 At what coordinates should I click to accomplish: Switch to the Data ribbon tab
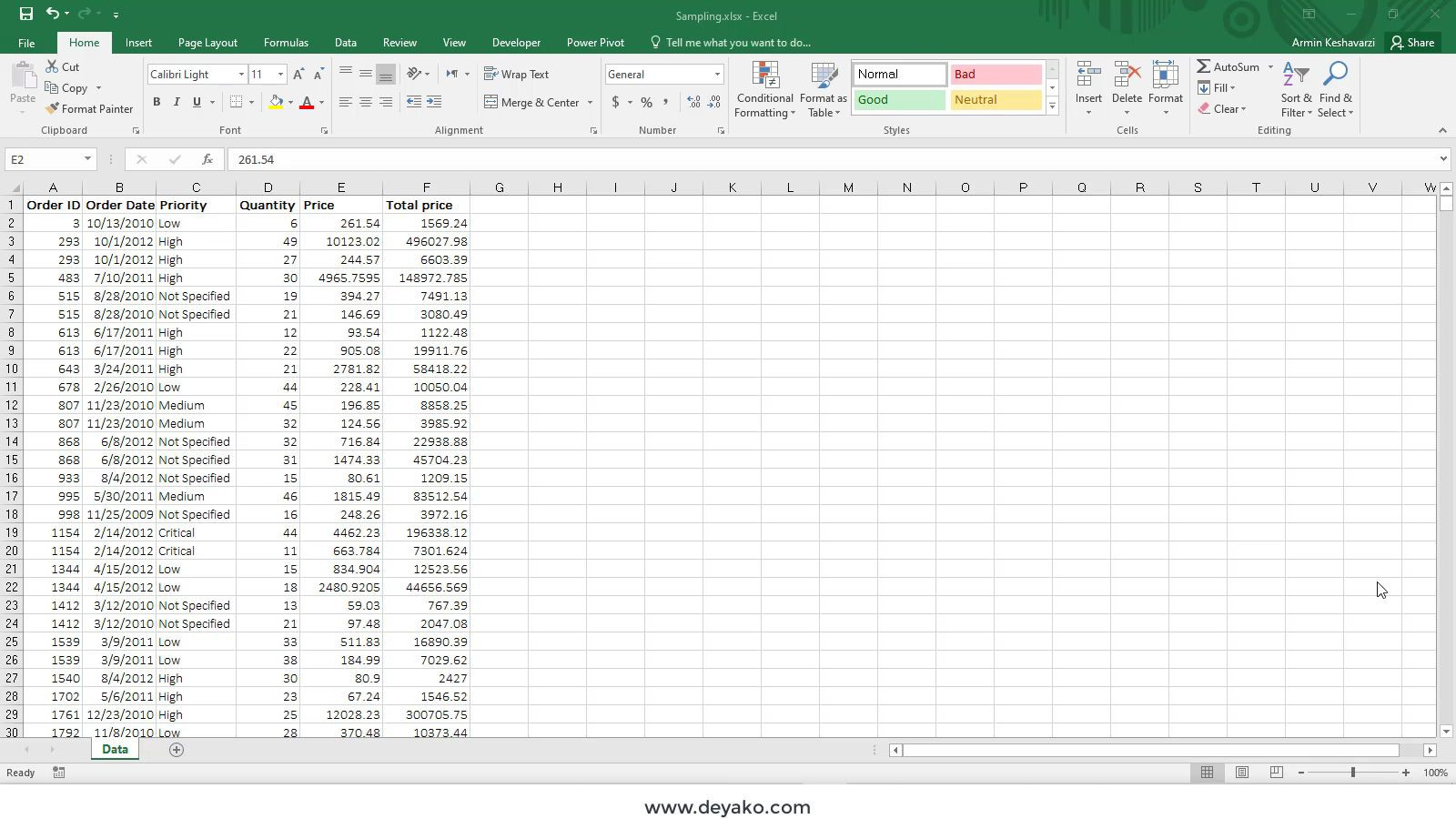[345, 43]
